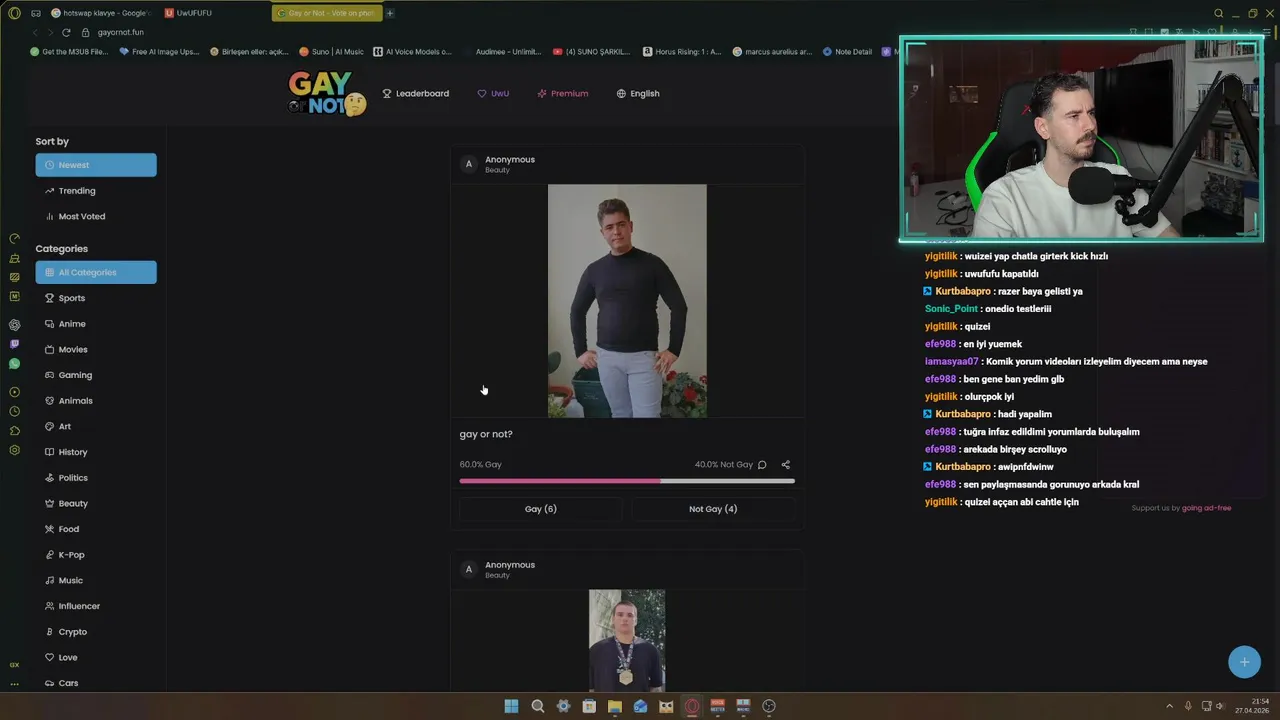Sort posts by Newest
Image resolution: width=1280 pixels, height=720 pixels.
[96, 165]
